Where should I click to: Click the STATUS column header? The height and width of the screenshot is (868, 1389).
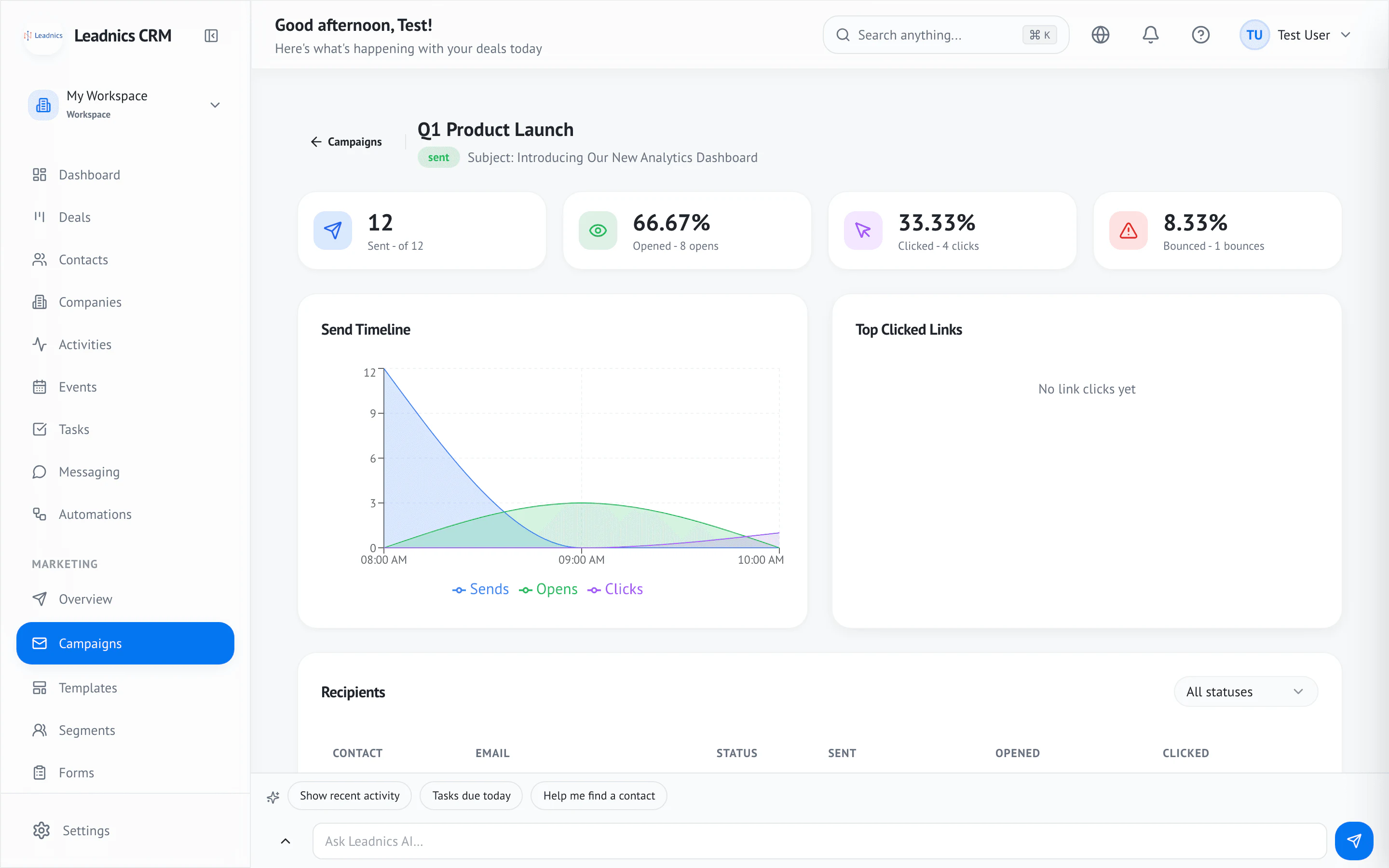tap(737, 753)
